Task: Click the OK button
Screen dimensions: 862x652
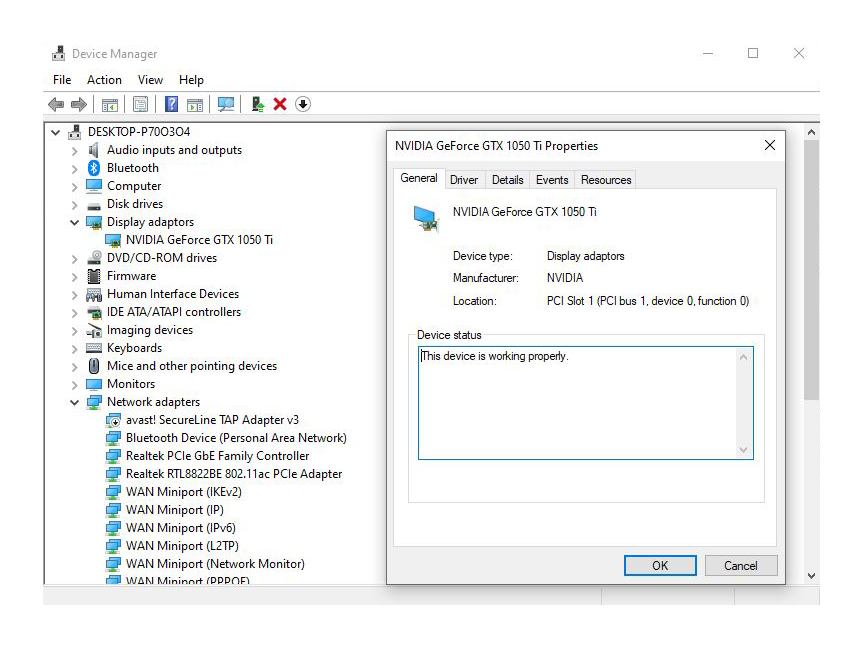Action: point(660,565)
